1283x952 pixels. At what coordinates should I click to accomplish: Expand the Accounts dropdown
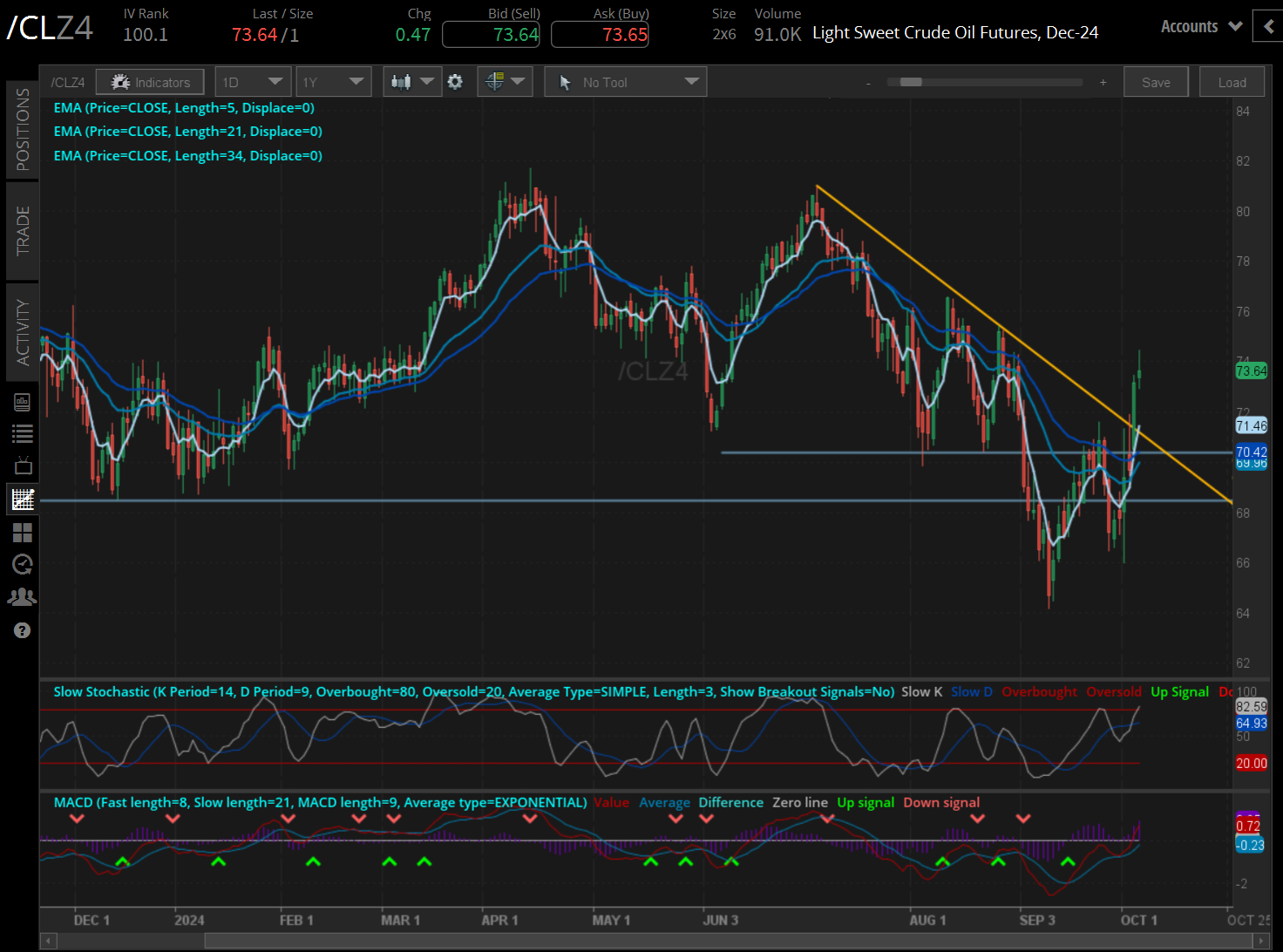point(1200,26)
